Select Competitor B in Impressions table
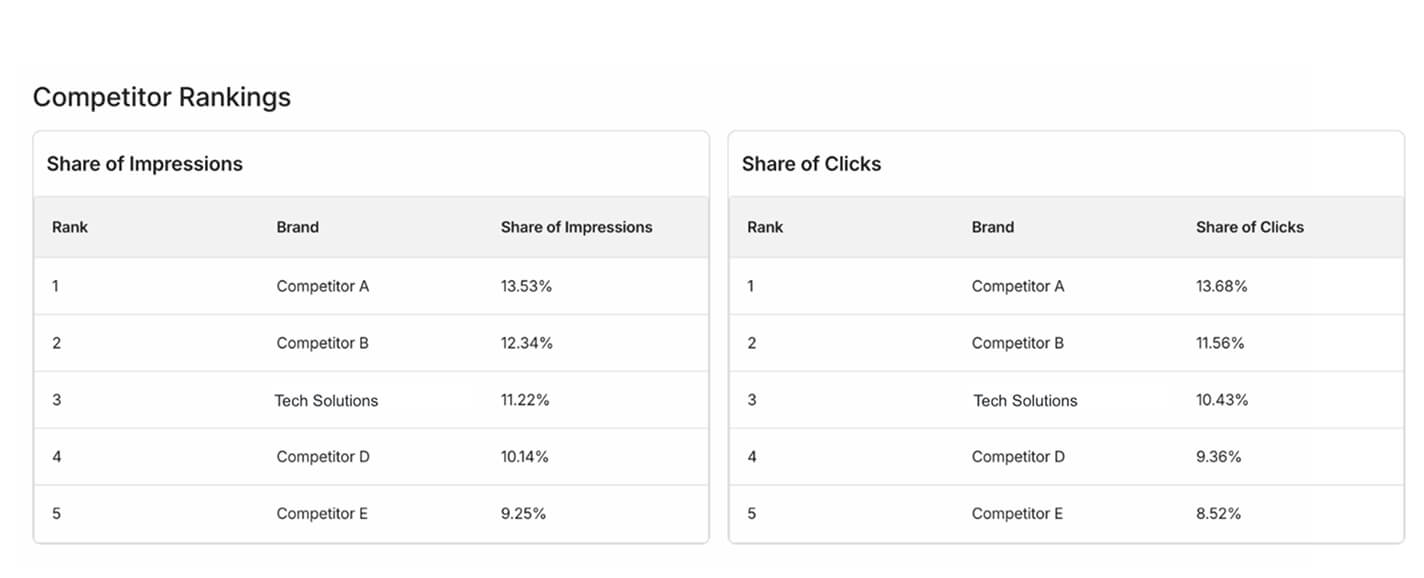 (x=323, y=343)
